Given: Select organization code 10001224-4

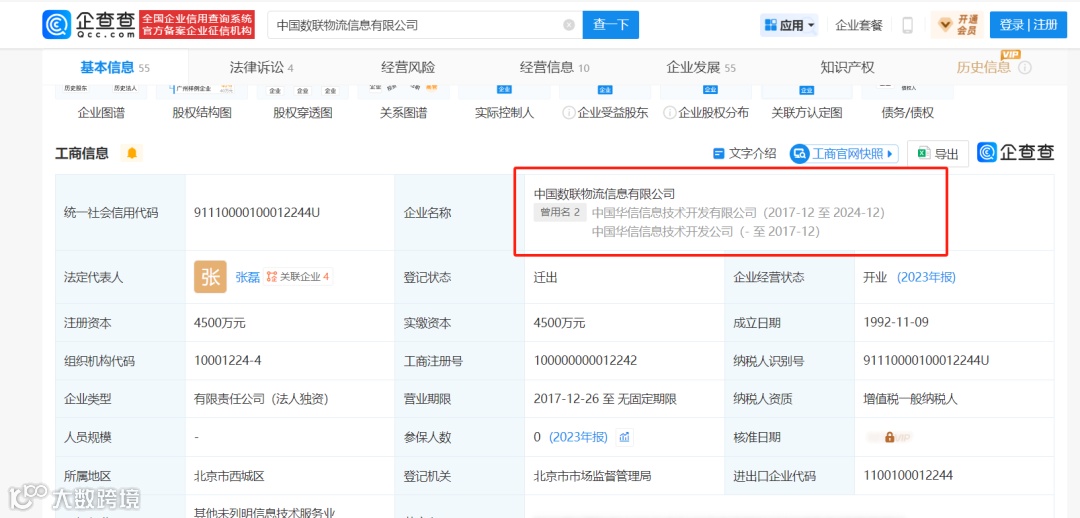Looking at the screenshot, I should point(227,360).
